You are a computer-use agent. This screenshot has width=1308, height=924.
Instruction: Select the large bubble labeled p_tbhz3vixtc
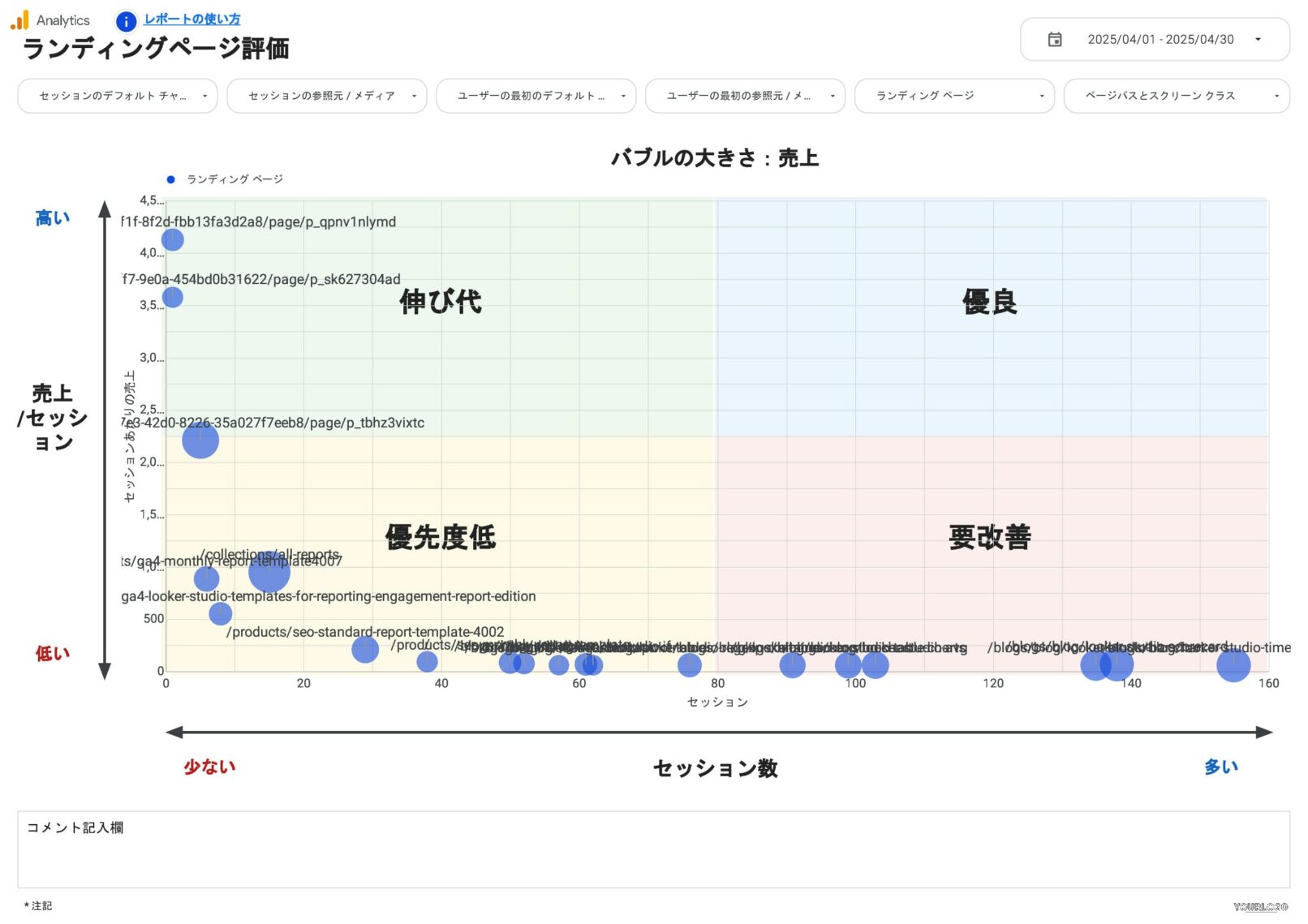click(199, 441)
